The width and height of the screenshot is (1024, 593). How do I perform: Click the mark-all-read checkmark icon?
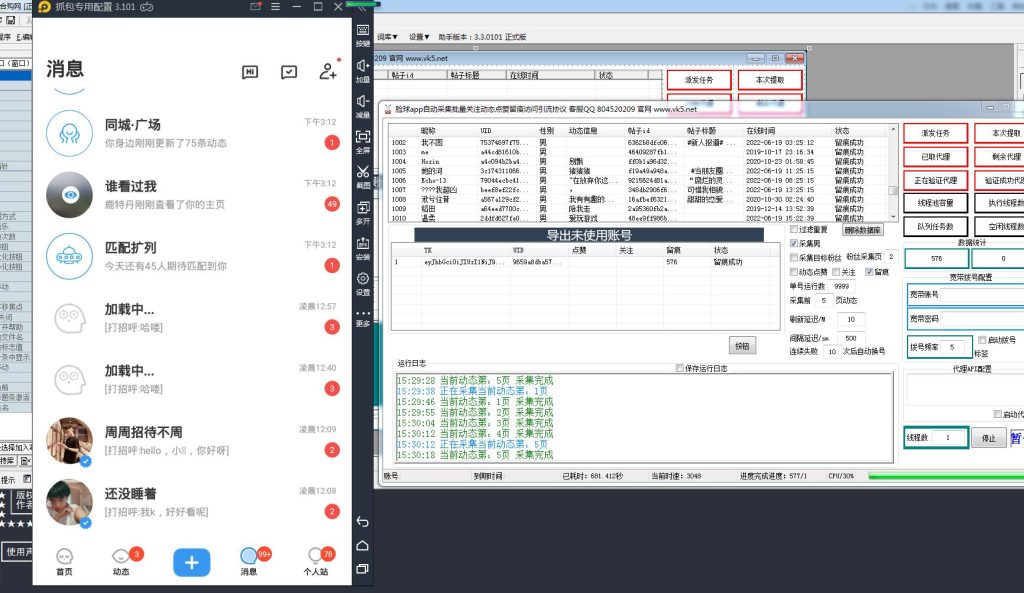click(x=289, y=72)
